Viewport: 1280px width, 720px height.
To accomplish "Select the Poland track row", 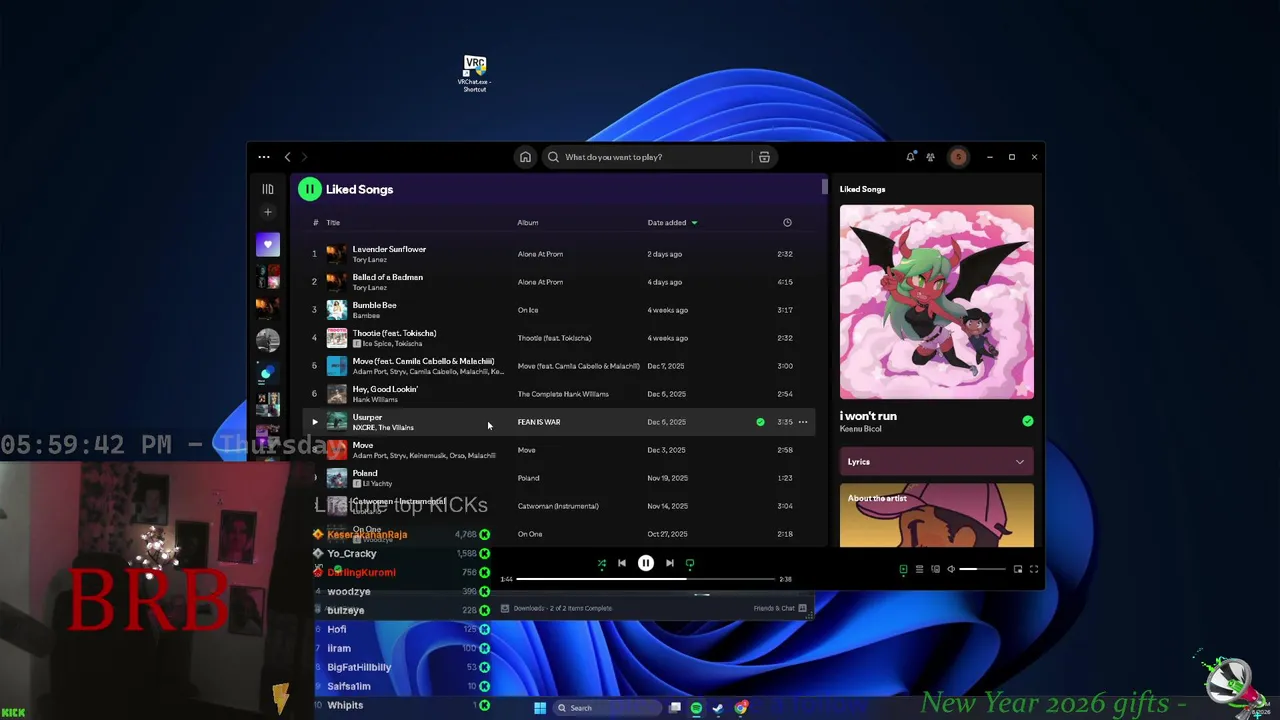I will tap(560, 478).
